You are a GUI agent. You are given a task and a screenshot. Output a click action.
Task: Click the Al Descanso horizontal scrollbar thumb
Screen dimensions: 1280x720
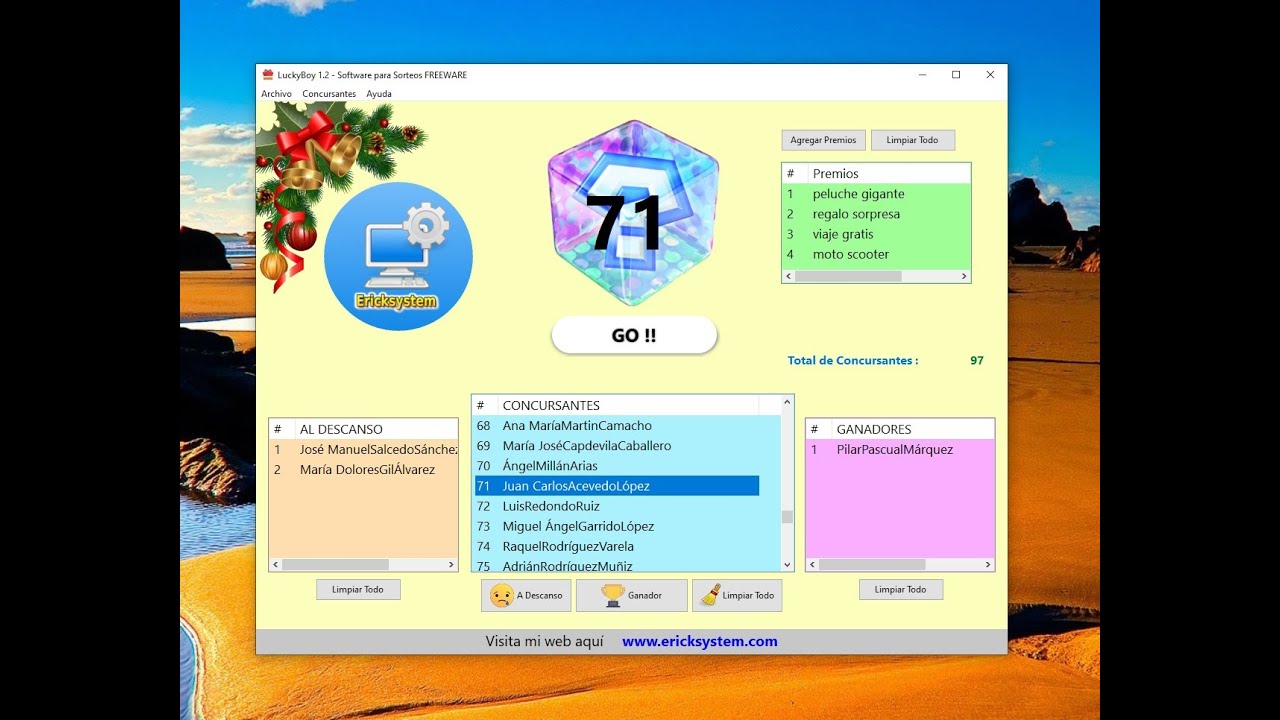coord(335,565)
